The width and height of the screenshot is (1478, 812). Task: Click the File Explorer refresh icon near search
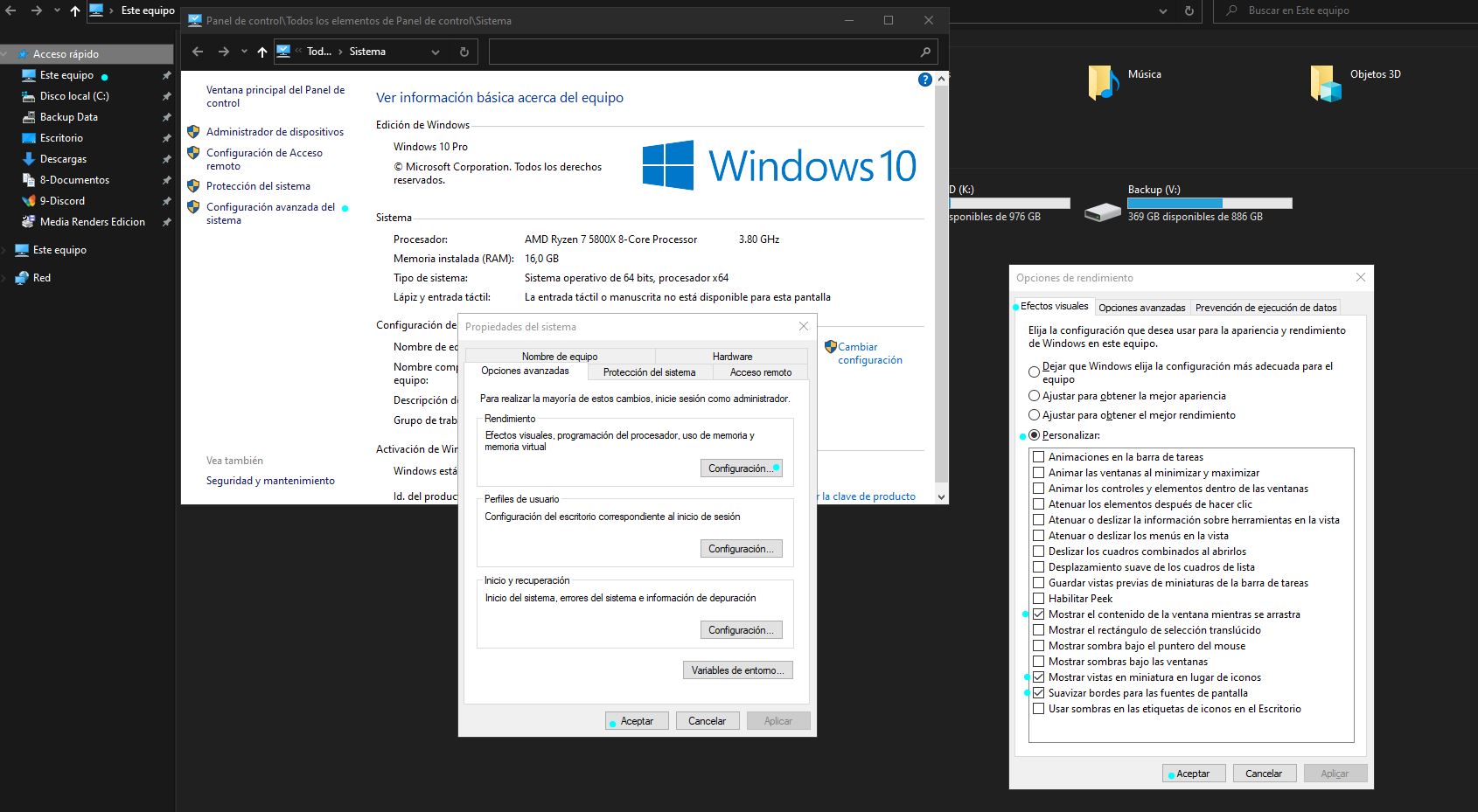click(x=1189, y=11)
